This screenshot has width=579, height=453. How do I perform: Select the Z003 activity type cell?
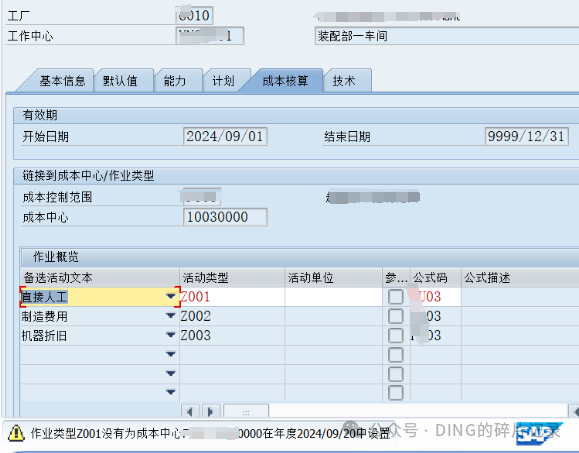pos(232,336)
